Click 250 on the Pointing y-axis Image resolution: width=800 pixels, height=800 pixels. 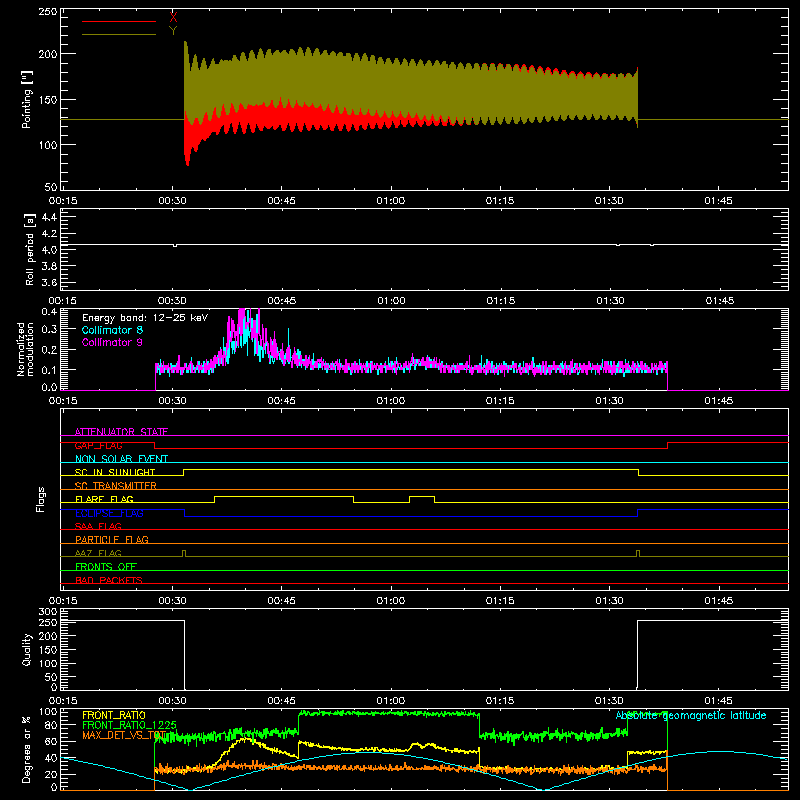(47, 12)
